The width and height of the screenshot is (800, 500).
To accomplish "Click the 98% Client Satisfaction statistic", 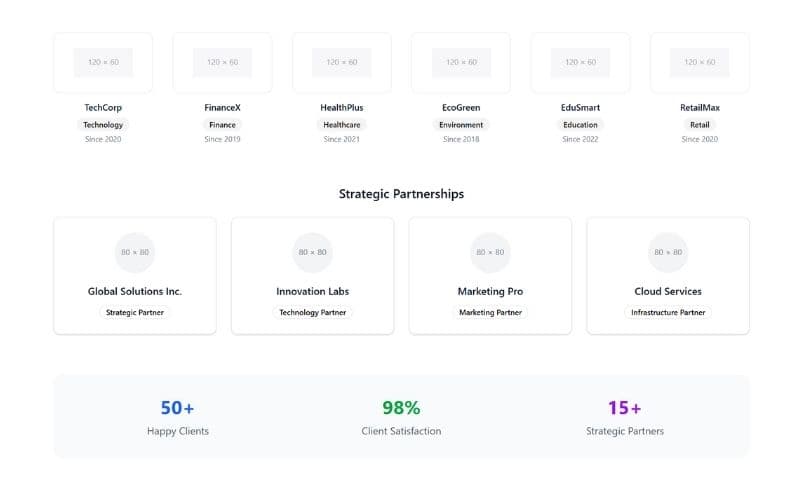I will click(401, 408).
